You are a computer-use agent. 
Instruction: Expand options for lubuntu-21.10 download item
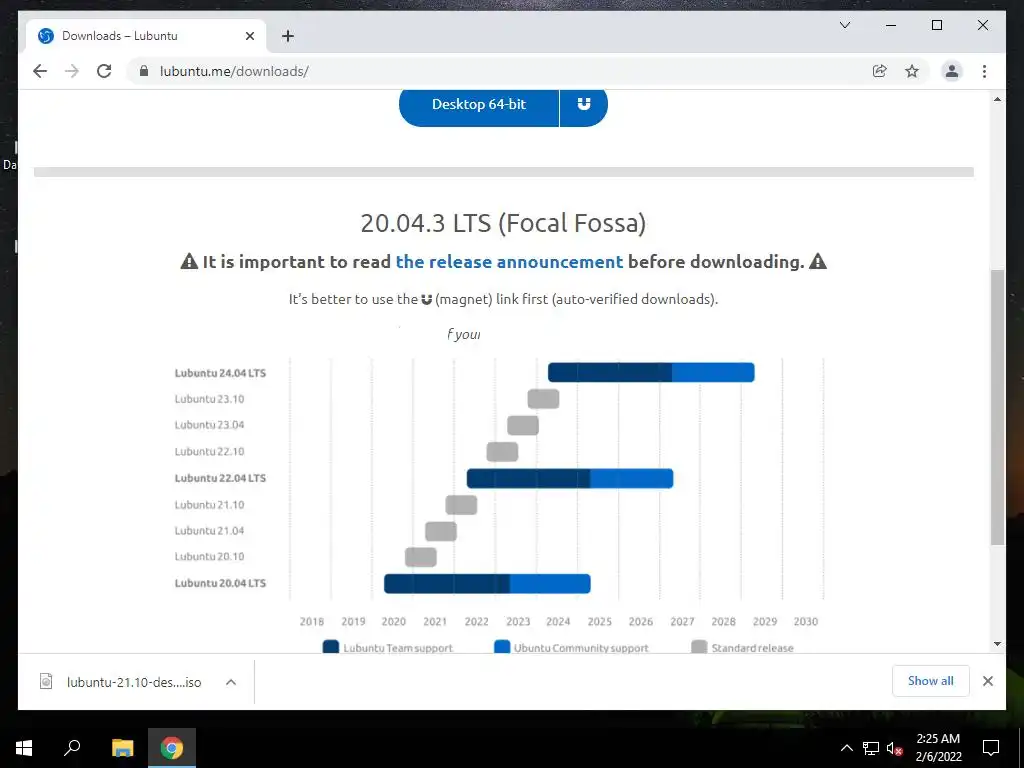pos(231,682)
